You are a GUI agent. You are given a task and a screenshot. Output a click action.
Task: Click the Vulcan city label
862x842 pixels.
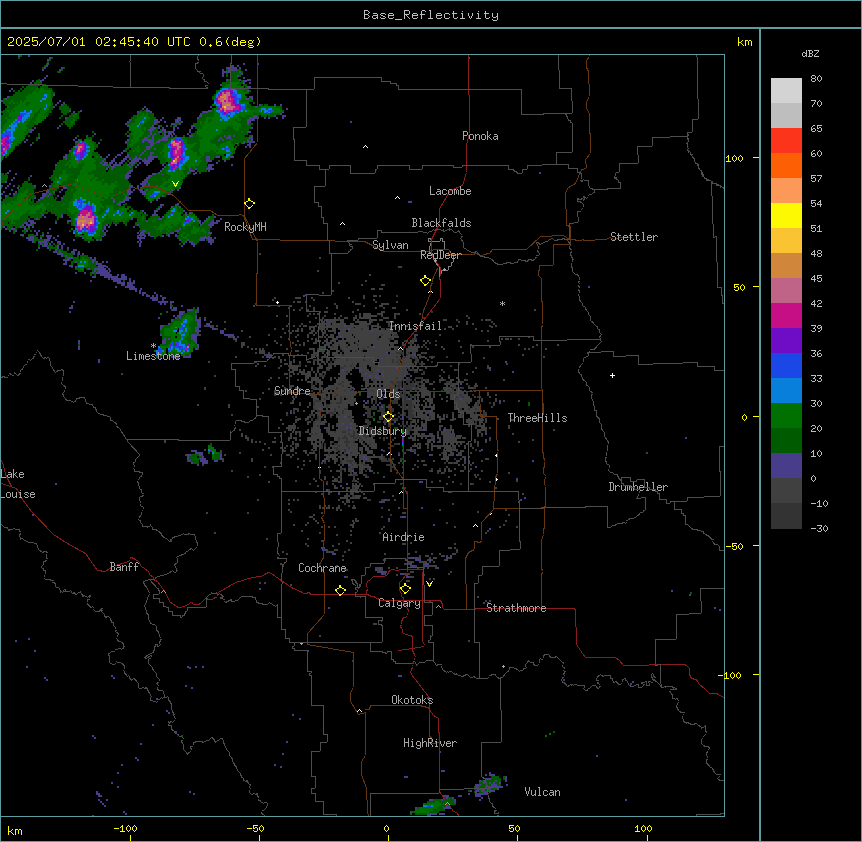pyautogui.click(x=542, y=792)
